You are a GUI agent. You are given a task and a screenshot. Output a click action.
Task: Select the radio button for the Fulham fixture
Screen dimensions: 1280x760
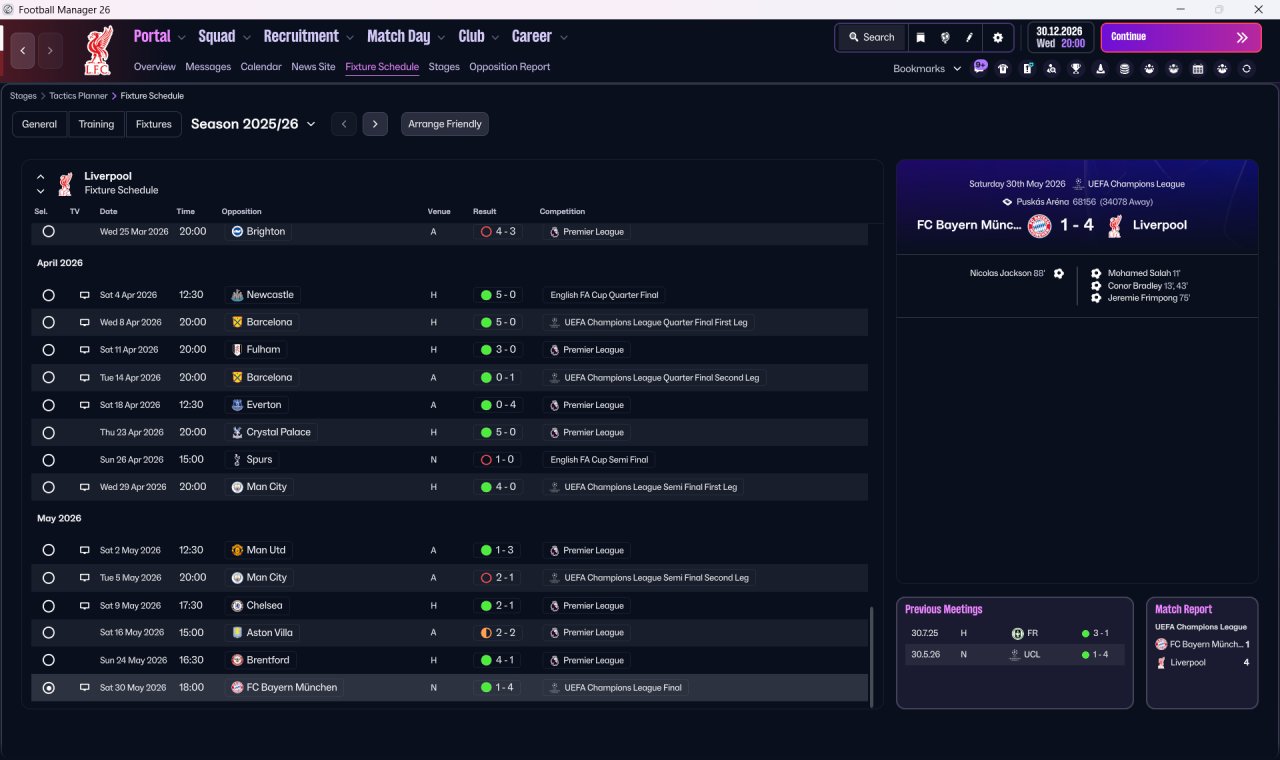point(48,350)
